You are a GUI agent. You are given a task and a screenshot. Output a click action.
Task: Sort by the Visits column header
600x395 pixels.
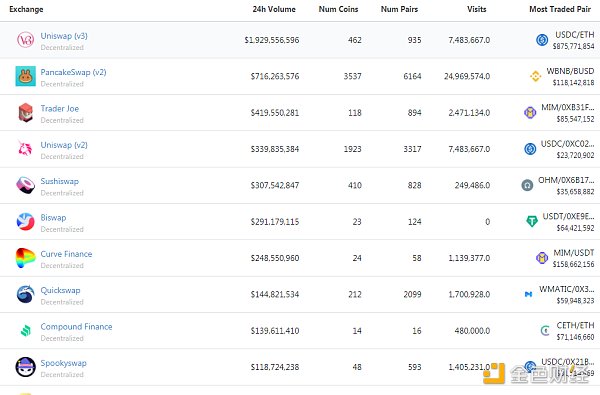tap(476, 9)
